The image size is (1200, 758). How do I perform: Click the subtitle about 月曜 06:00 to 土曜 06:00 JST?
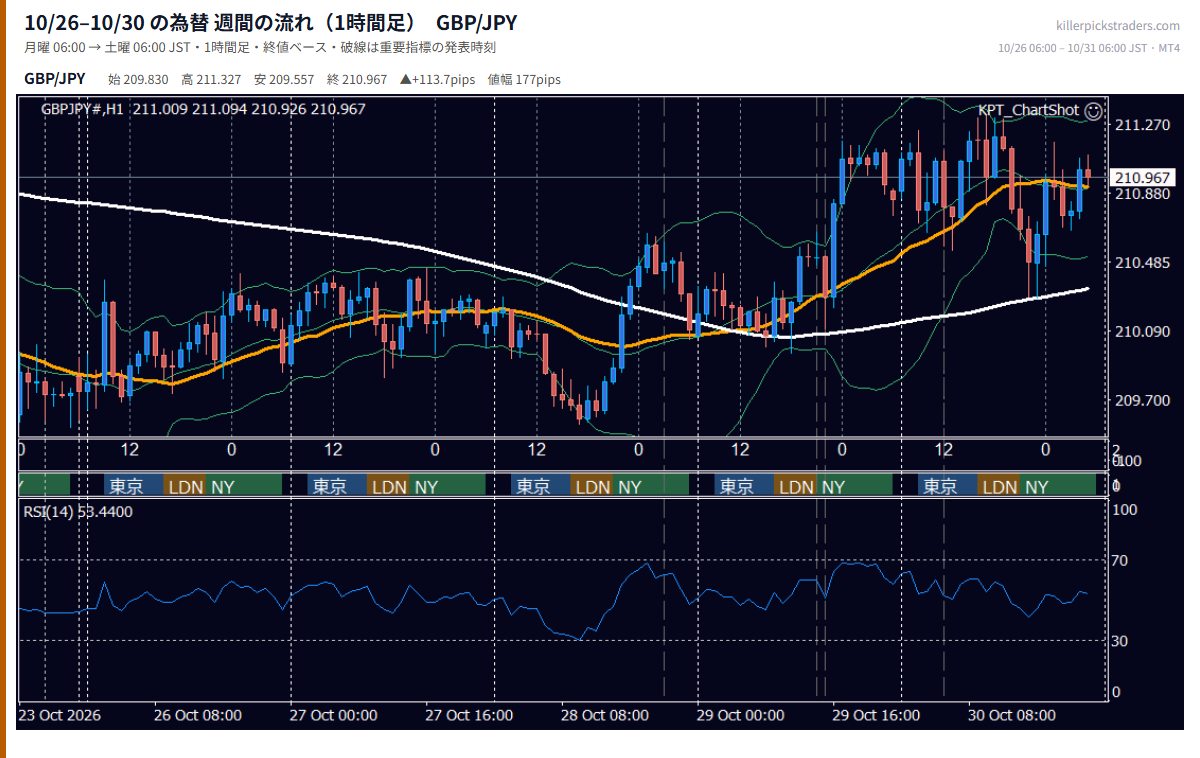coord(260,48)
